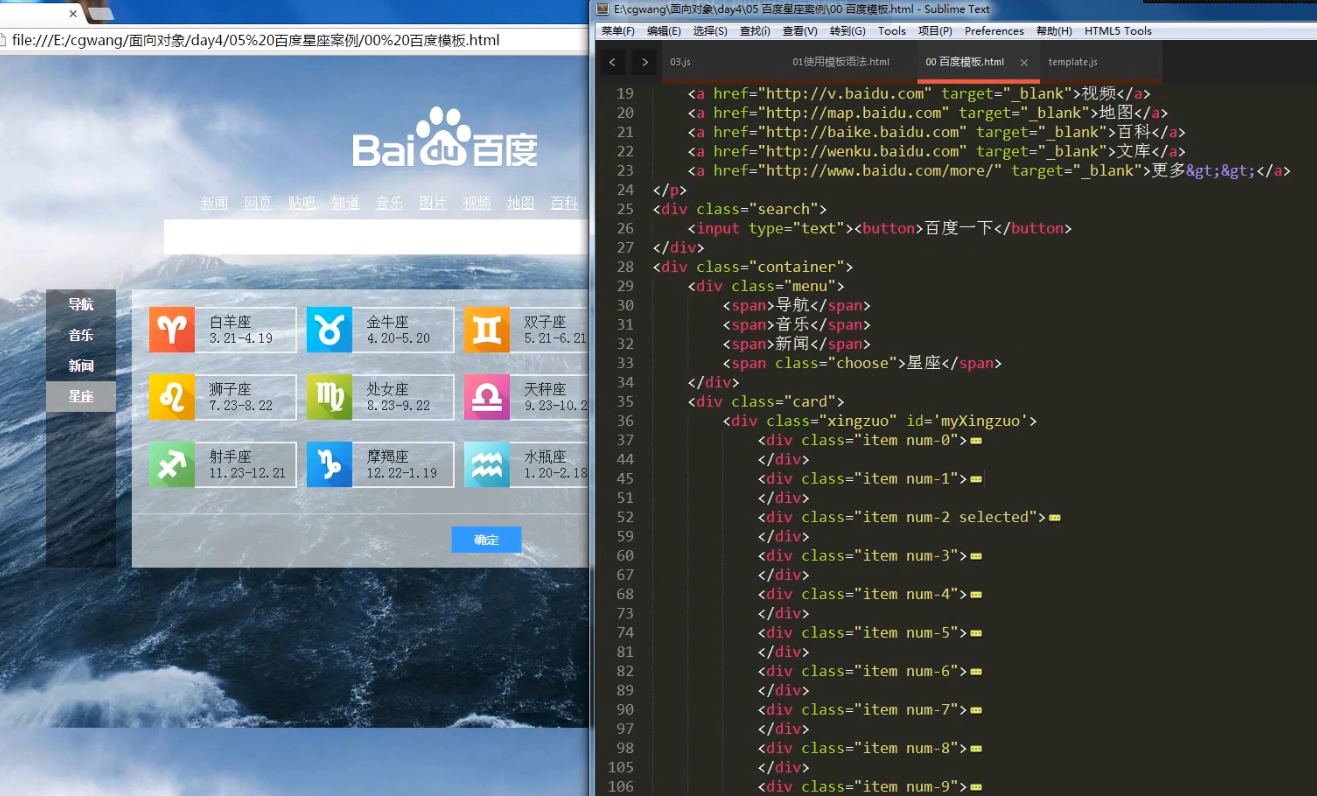Click the 音乐 link in Baidu's top navigation
The width and height of the screenshot is (1317, 796).
(x=389, y=203)
